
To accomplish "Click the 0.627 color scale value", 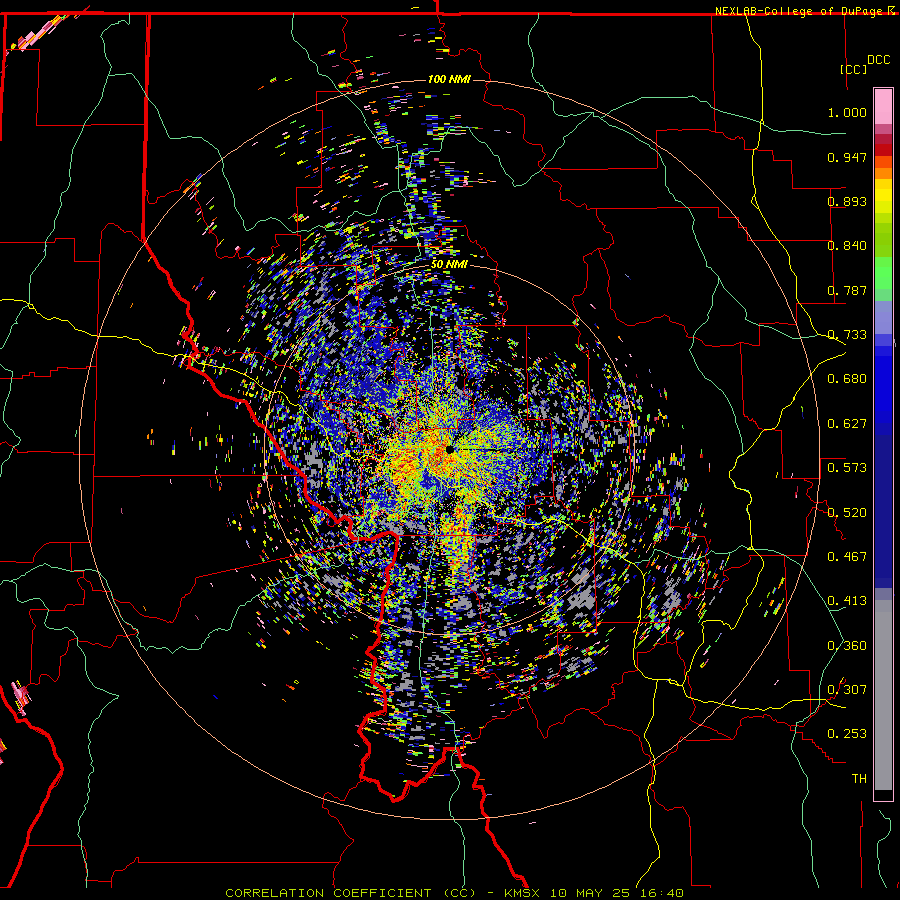I will click(847, 424).
